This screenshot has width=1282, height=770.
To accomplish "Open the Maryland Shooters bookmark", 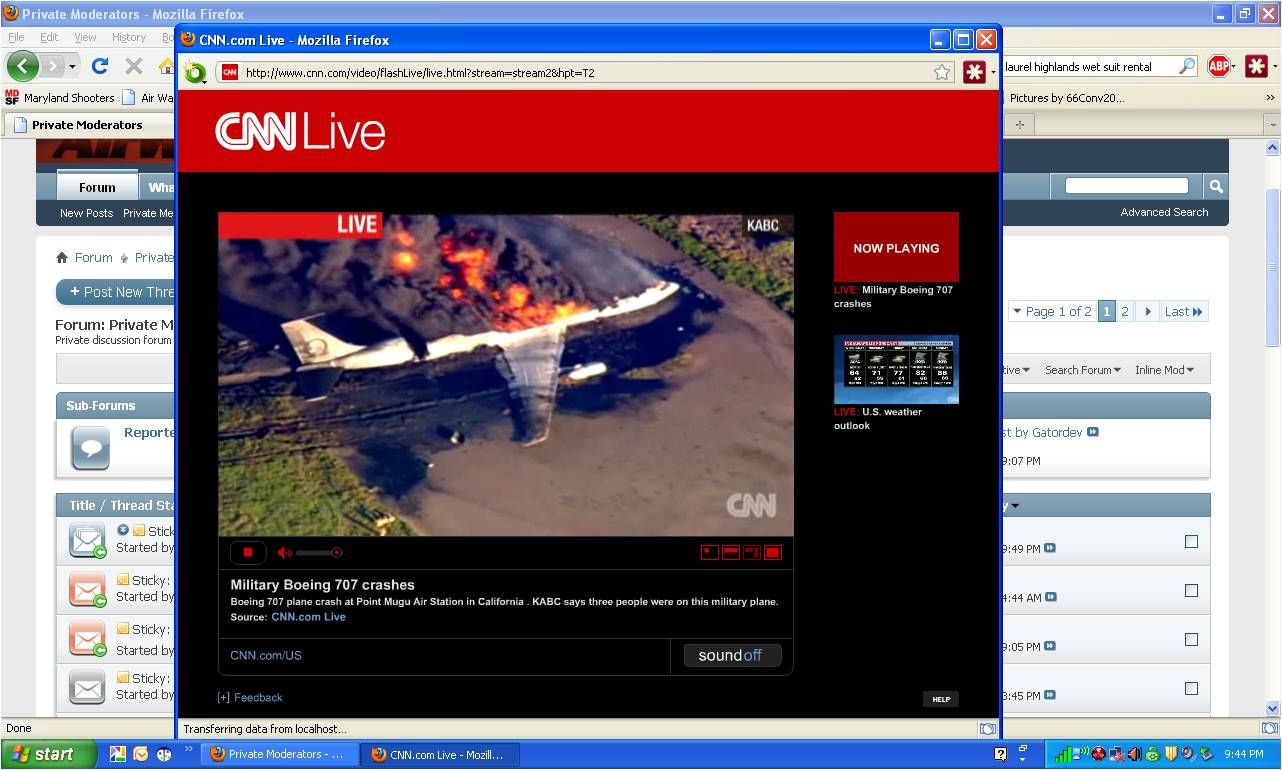I will 60,98.
